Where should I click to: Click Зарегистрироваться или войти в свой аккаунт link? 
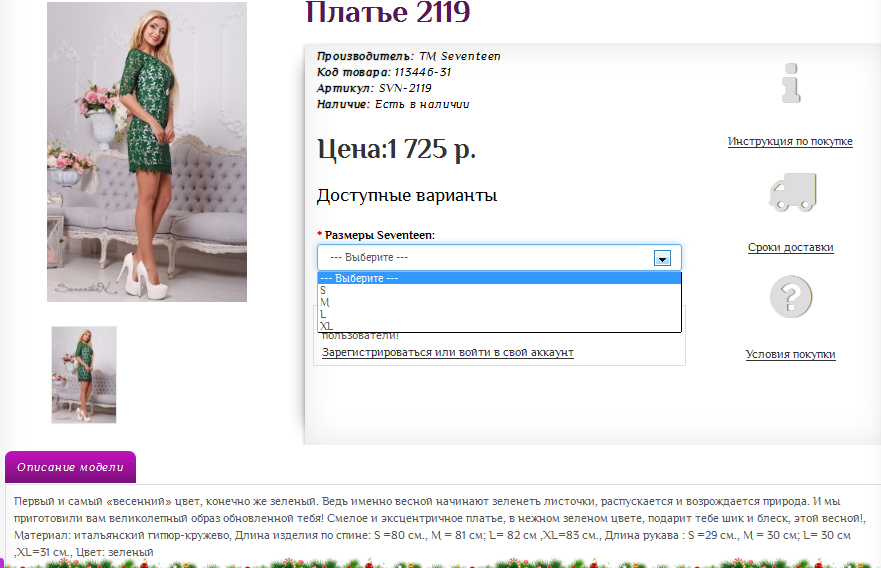coord(448,352)
